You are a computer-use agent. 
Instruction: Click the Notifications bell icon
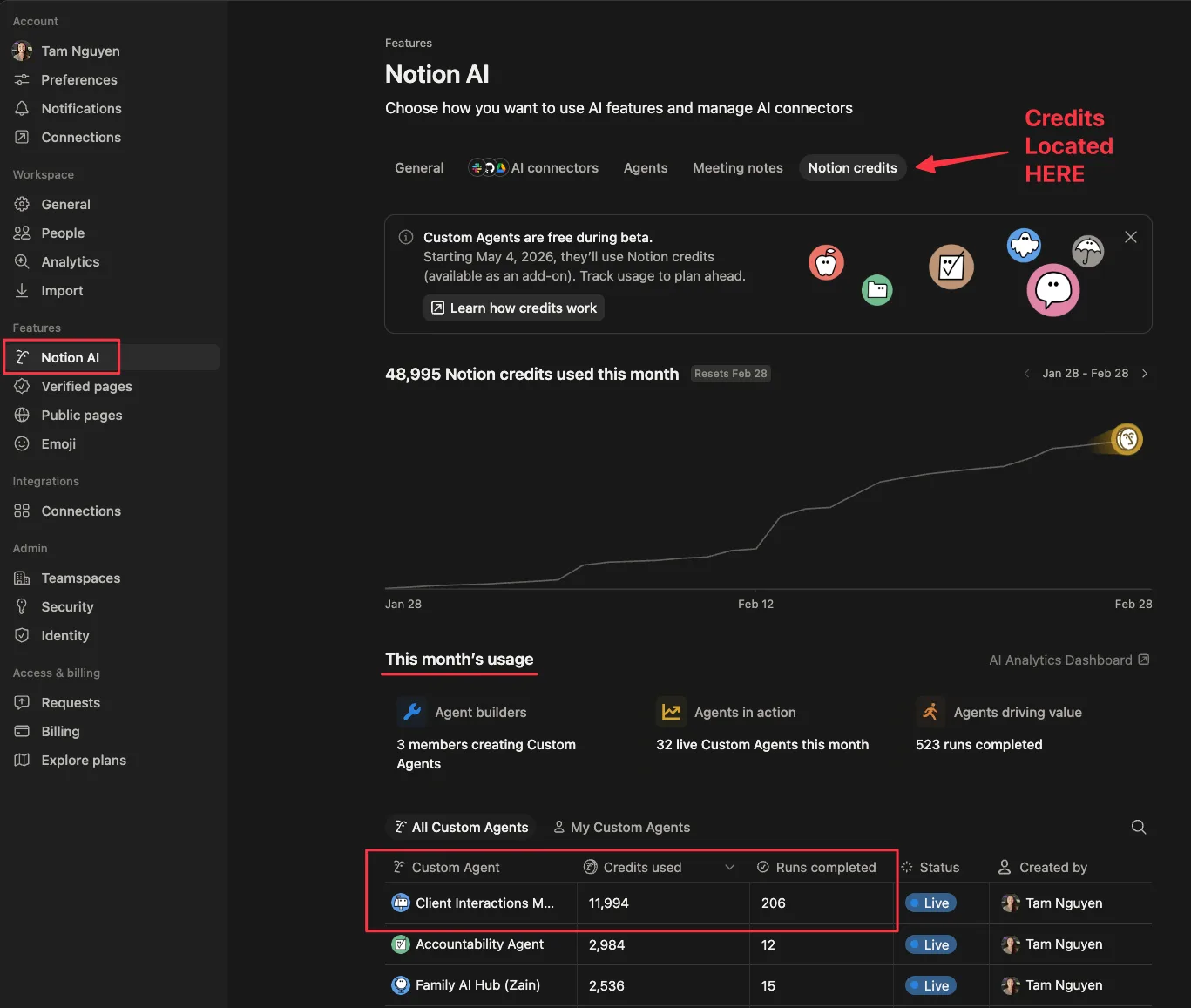tap(22, 108)
